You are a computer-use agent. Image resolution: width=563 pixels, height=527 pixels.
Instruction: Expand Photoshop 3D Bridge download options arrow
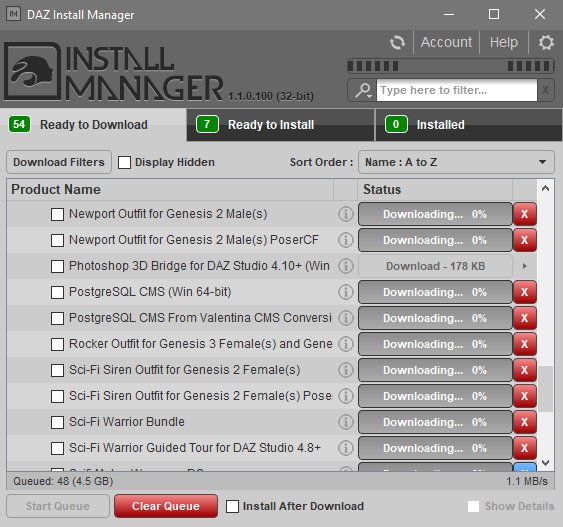tap(525, 266)
